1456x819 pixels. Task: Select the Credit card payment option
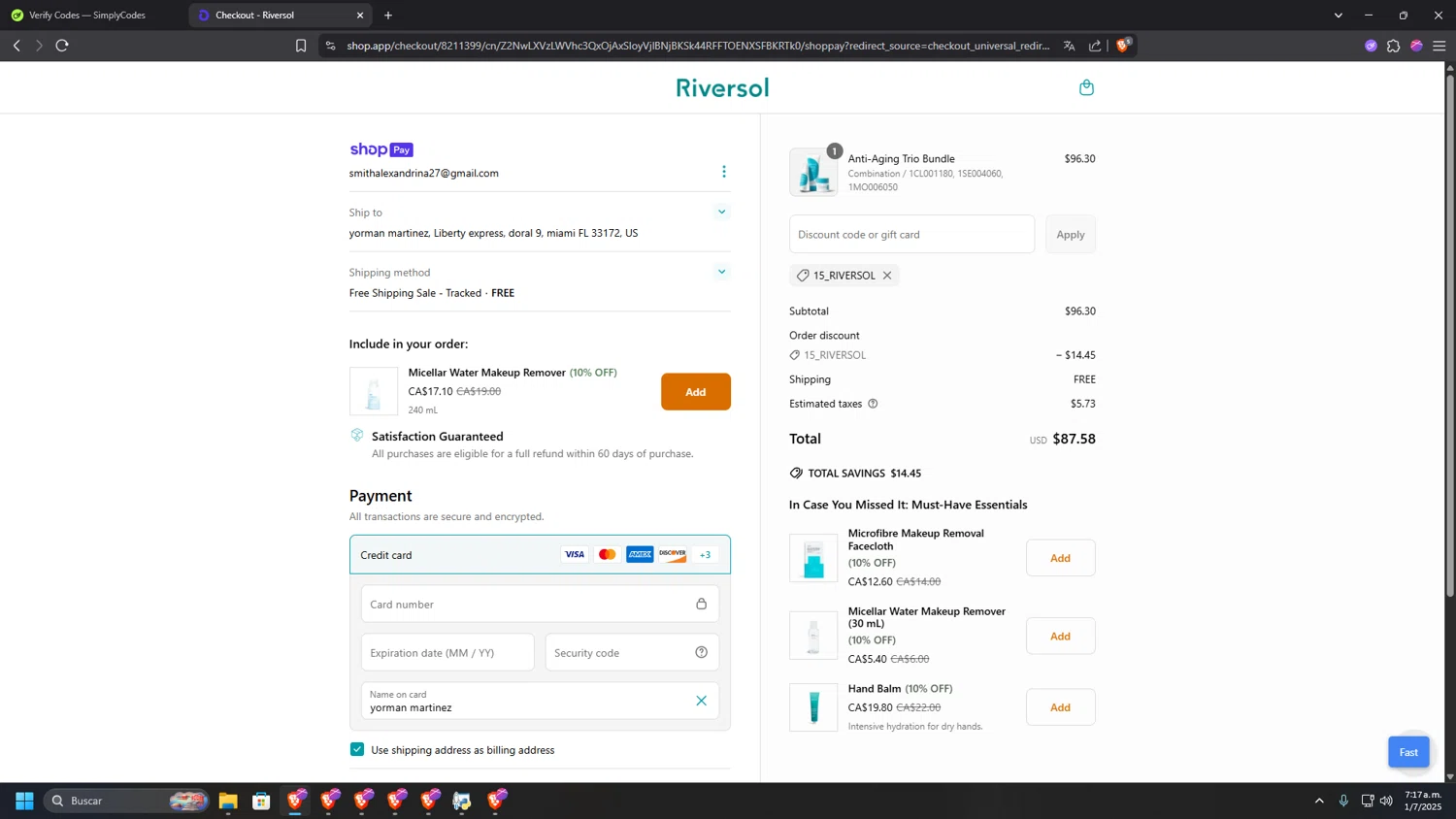click(540, 555)
